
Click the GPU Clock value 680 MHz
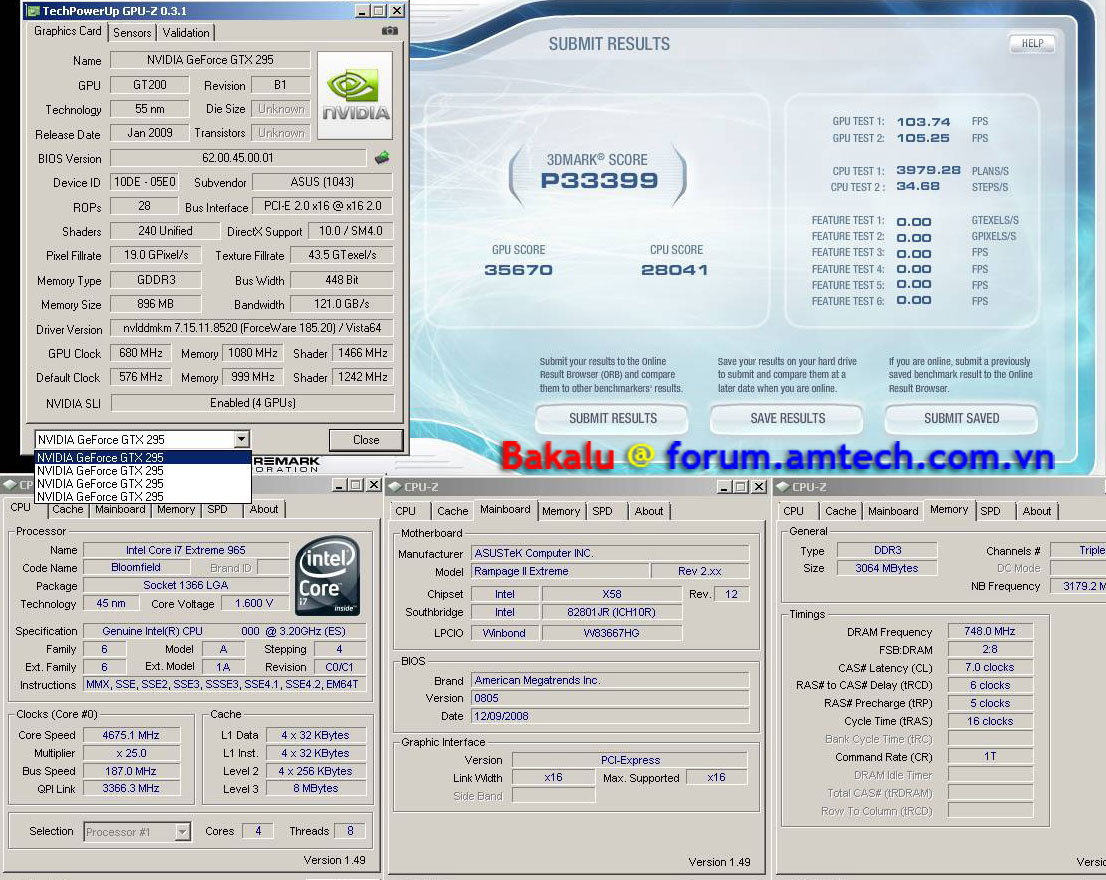[140, 353]
